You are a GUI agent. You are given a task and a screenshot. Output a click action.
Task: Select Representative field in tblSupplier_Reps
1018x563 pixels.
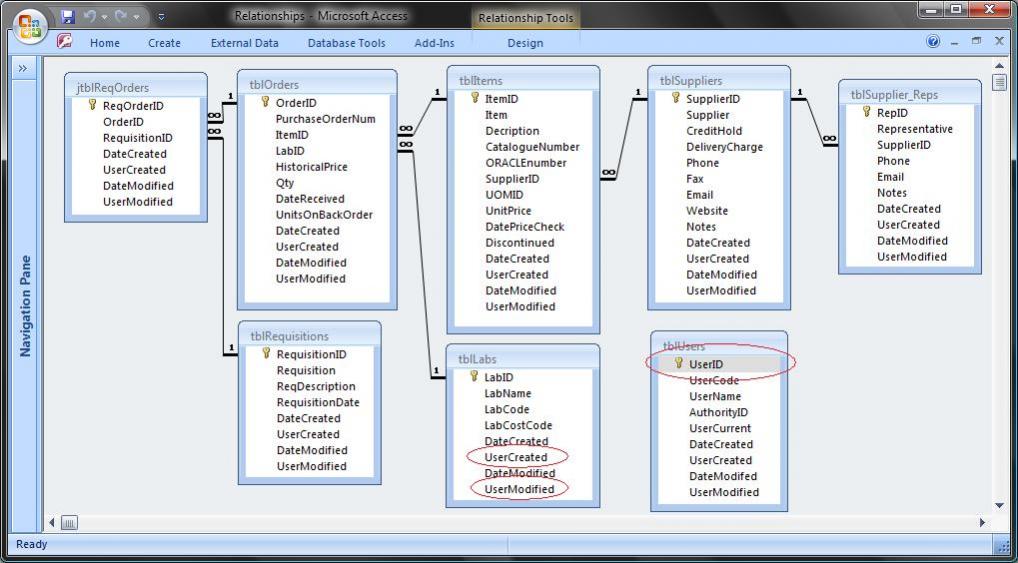915,129
